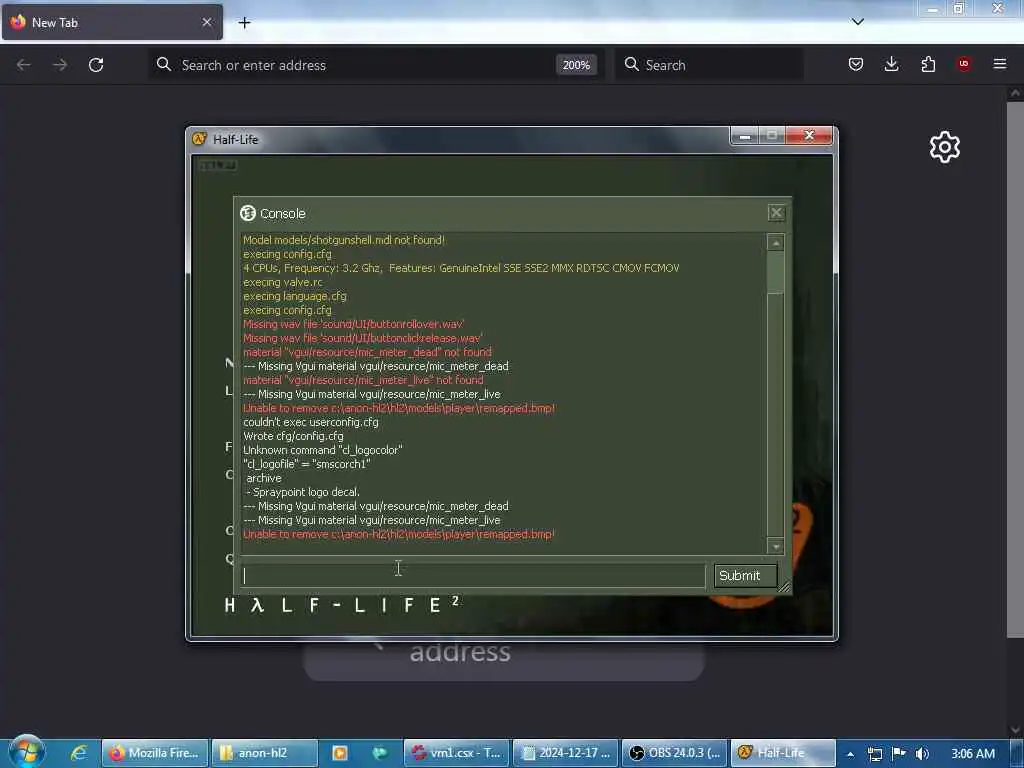
Task: Open the Firefox extensions menu
Action: (928, 64)
